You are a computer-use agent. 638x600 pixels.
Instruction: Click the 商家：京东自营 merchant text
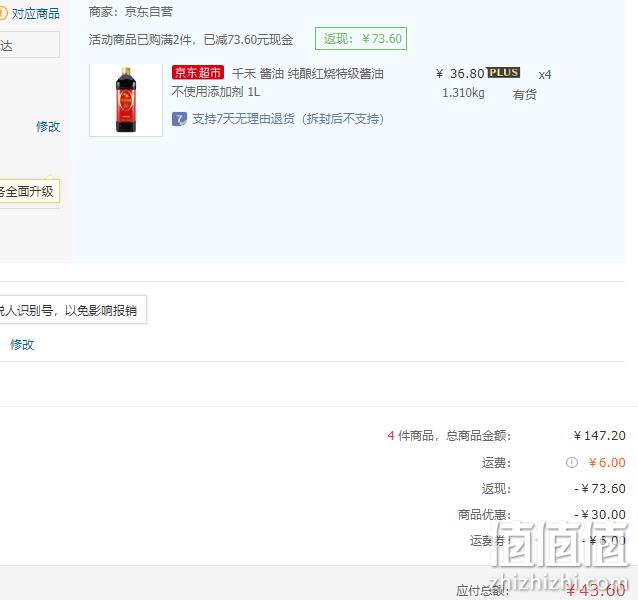click(131, 12)
